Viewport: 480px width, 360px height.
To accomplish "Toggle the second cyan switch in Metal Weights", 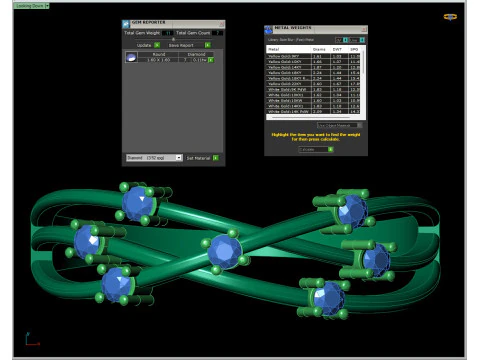I will (x=362, y=40).
